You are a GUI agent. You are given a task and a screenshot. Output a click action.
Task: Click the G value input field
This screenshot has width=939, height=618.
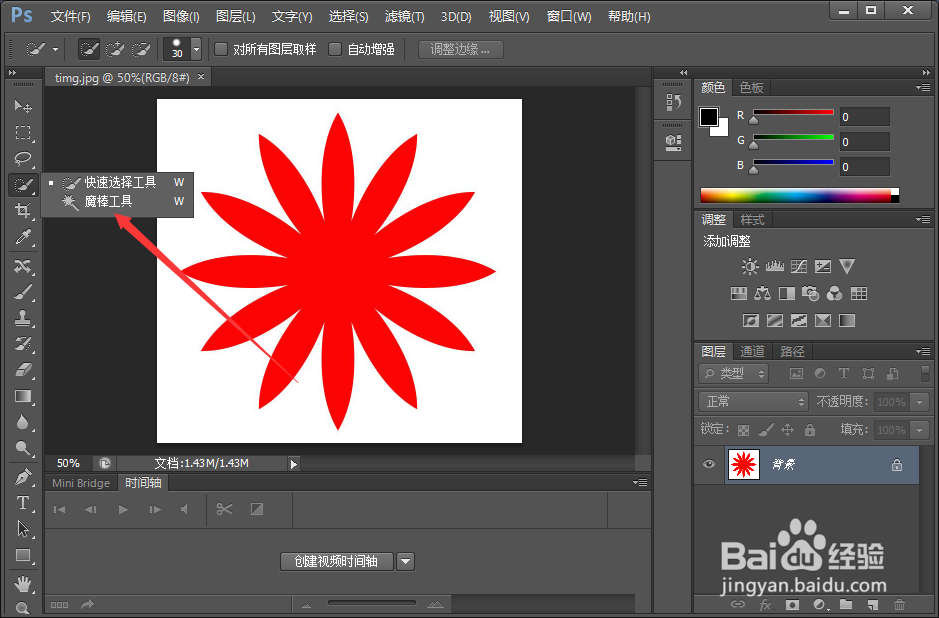click(x=864, y=142)
